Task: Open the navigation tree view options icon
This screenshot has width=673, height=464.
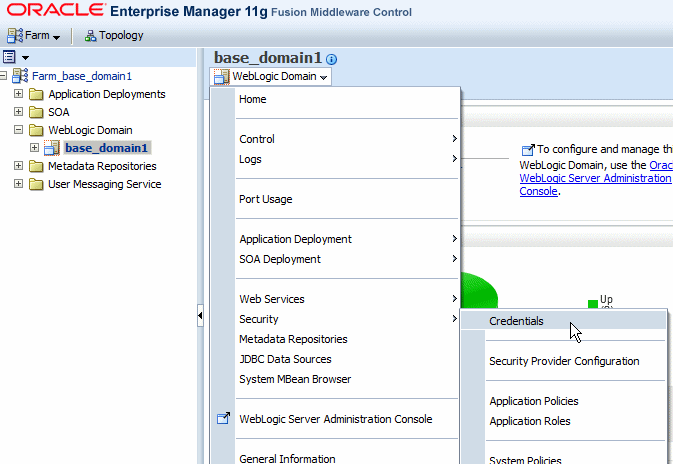Action: click(9, 57)
